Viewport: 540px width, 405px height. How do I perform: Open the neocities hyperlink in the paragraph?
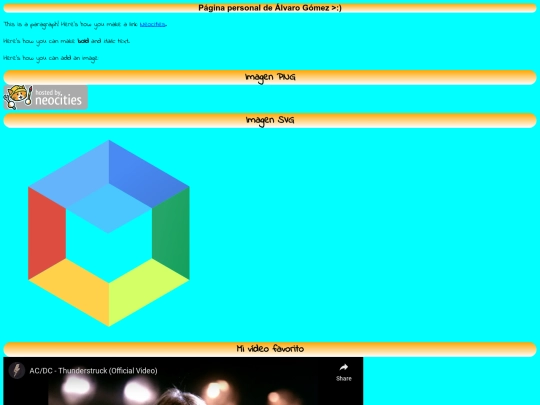coord(153,24)
